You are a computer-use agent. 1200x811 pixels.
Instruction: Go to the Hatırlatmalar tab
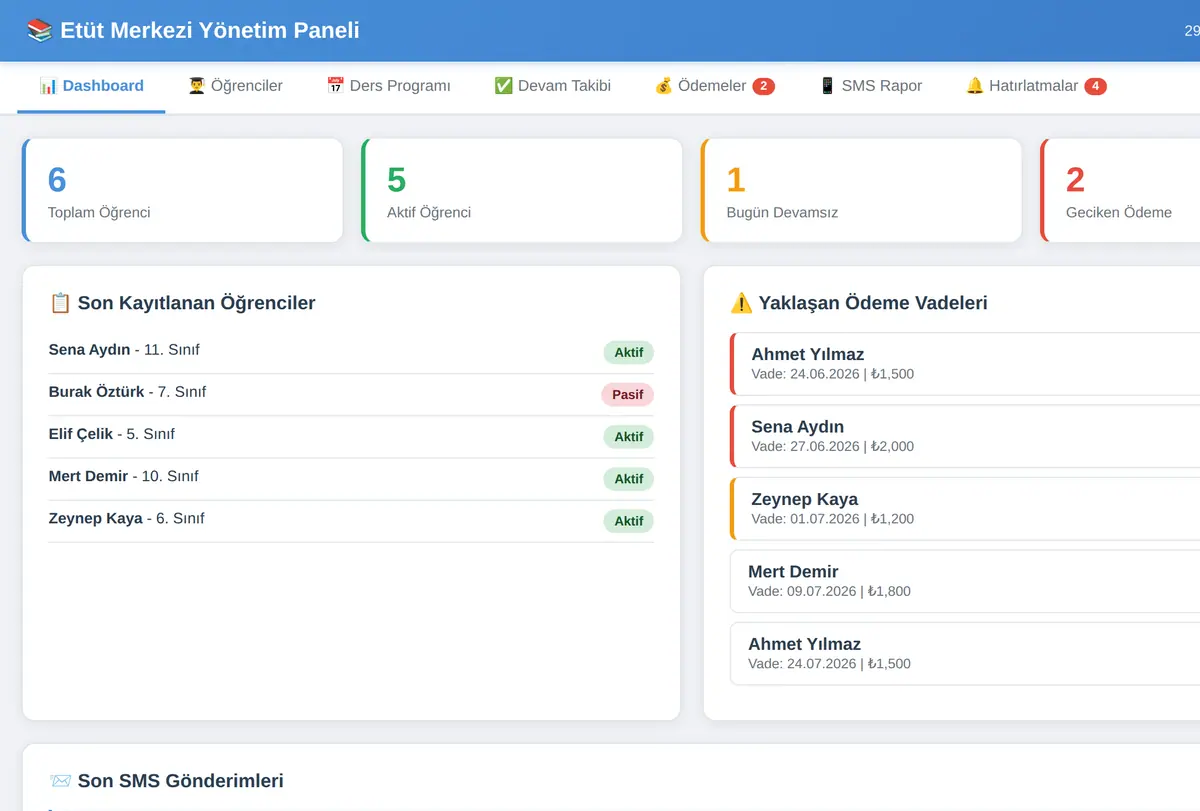(x=1036, y=86)
